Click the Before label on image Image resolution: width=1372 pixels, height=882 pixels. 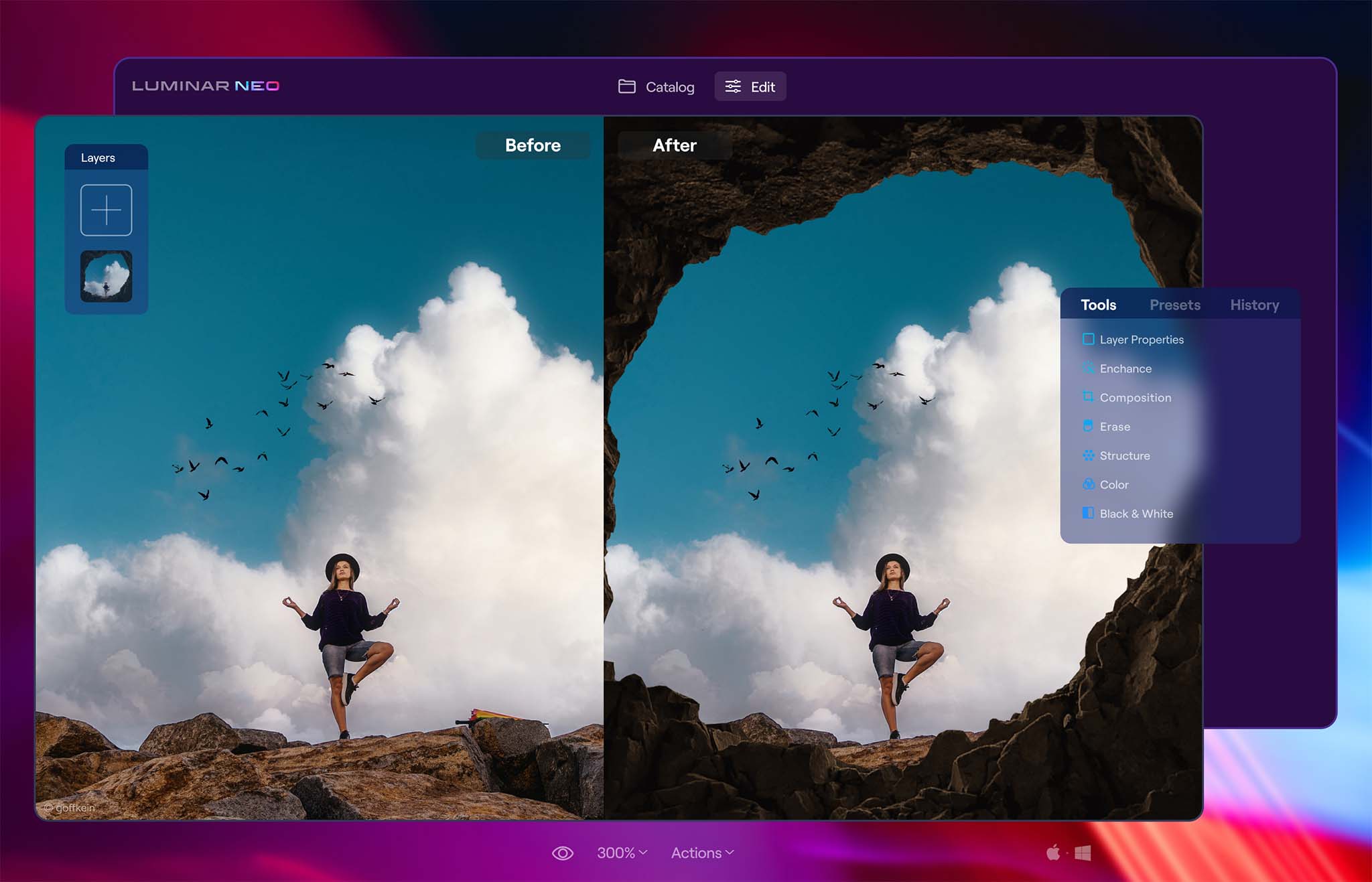(533, 145)
